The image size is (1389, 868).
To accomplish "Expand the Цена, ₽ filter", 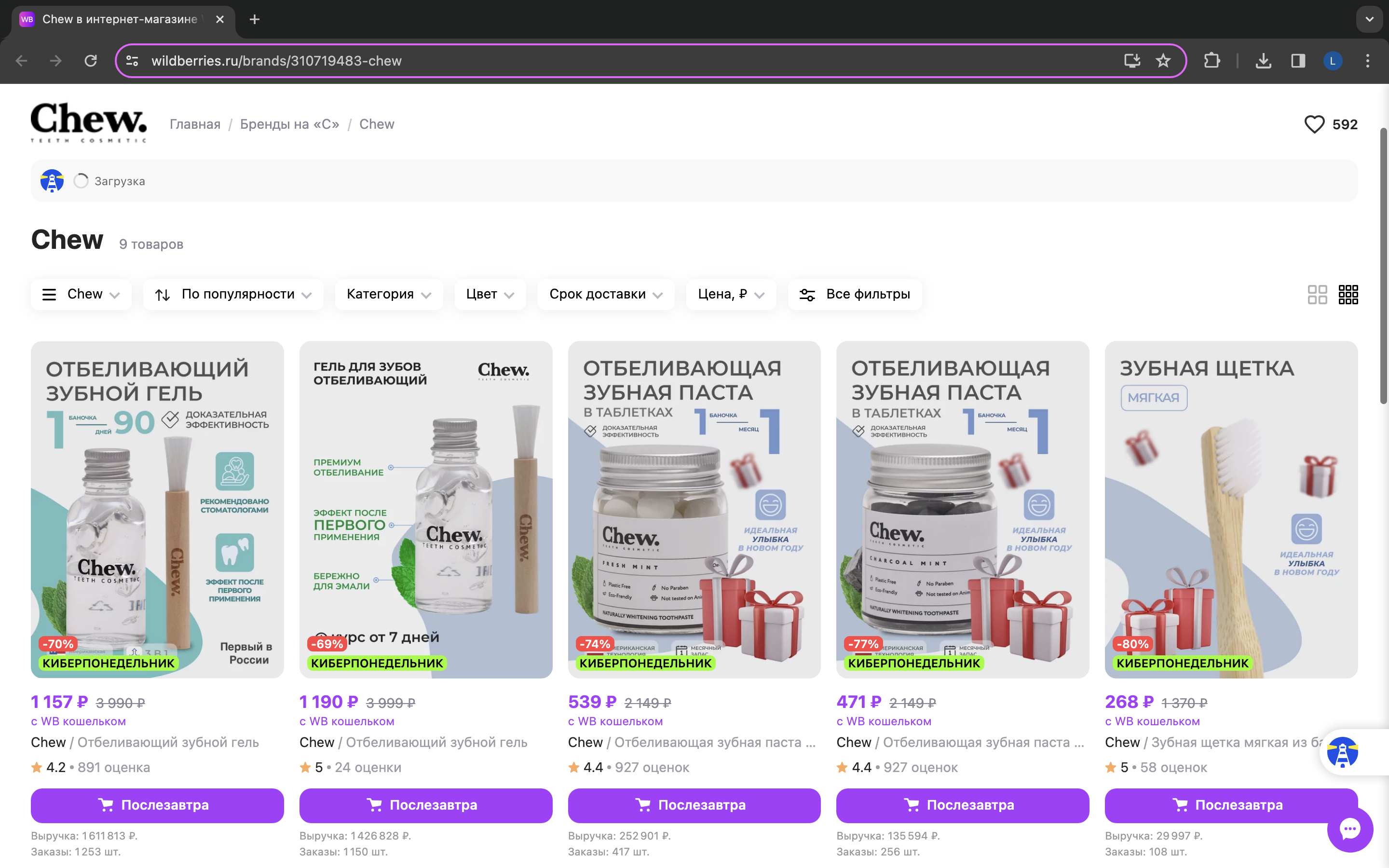I will (x=731, y=295).
